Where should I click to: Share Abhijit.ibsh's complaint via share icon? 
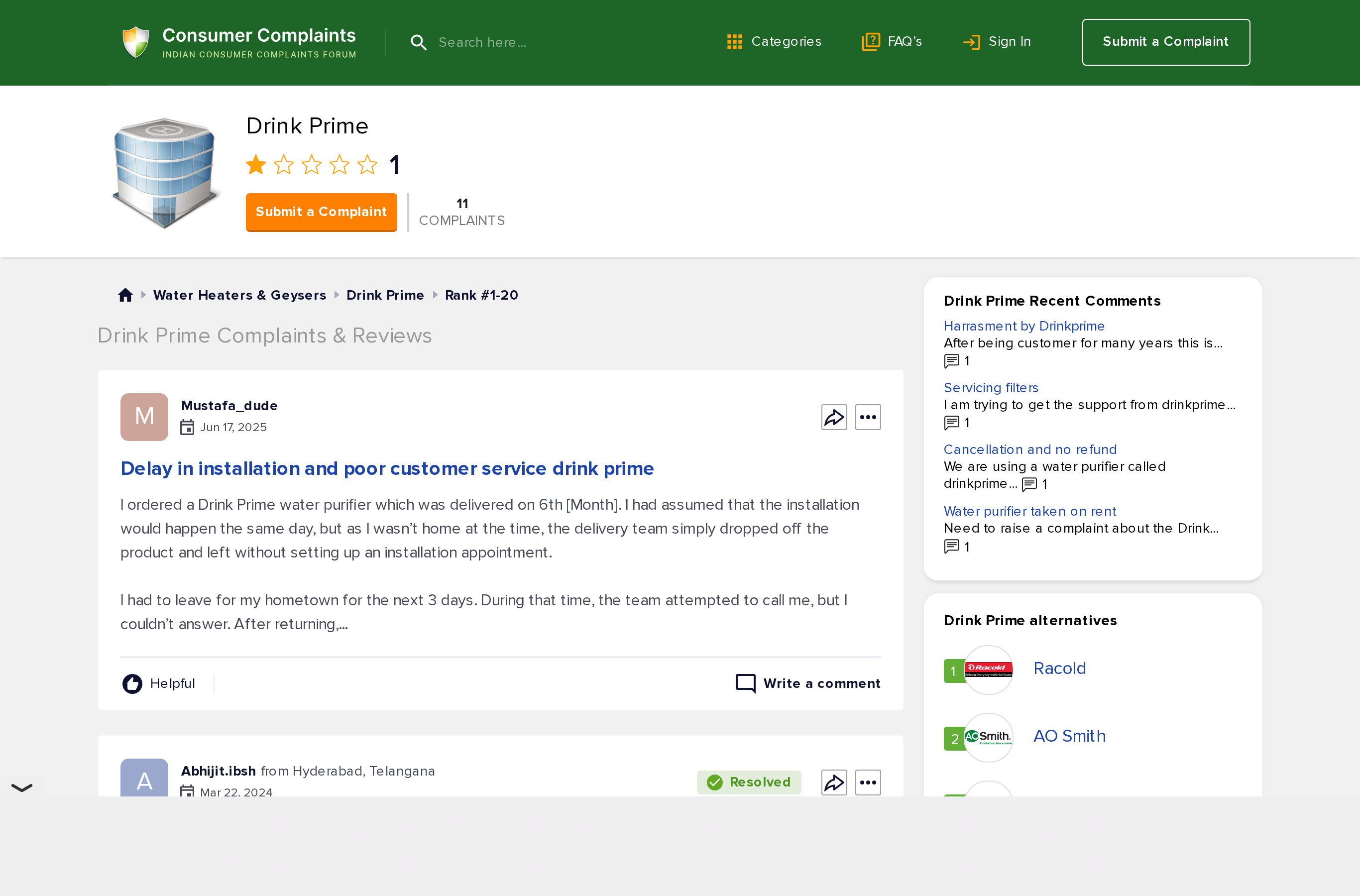point(834,783)
